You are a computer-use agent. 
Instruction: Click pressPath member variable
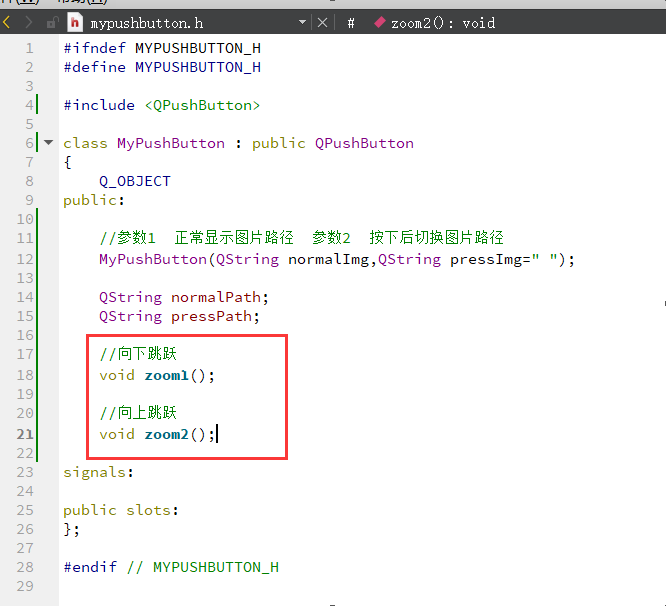[x=212, y=316]
